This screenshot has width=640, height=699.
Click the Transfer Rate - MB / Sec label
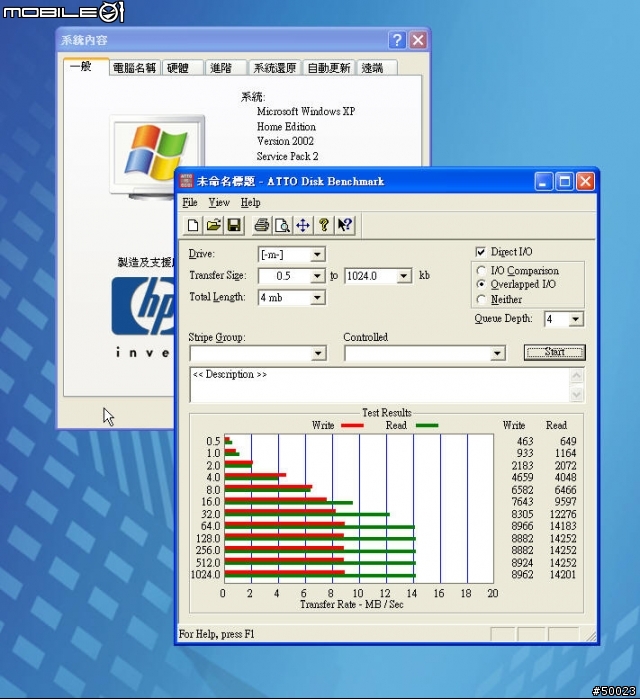[x=352, y=604]
